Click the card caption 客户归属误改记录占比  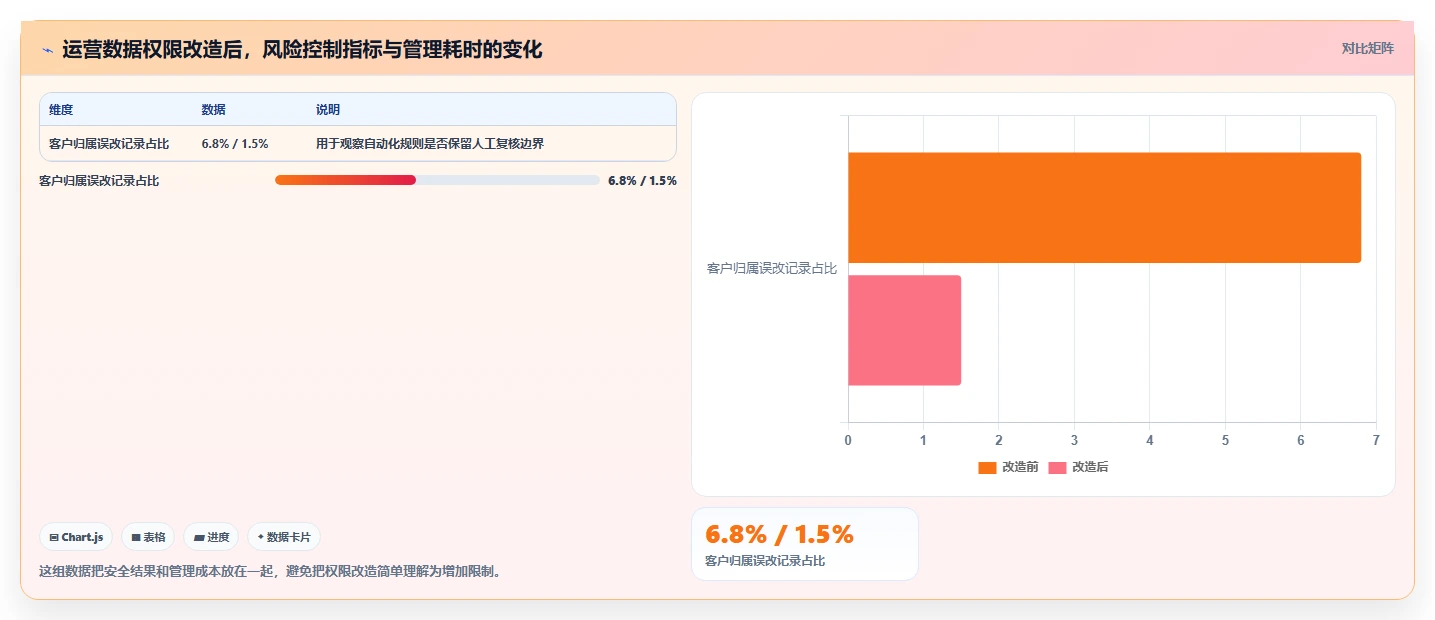tap(765, 561)
